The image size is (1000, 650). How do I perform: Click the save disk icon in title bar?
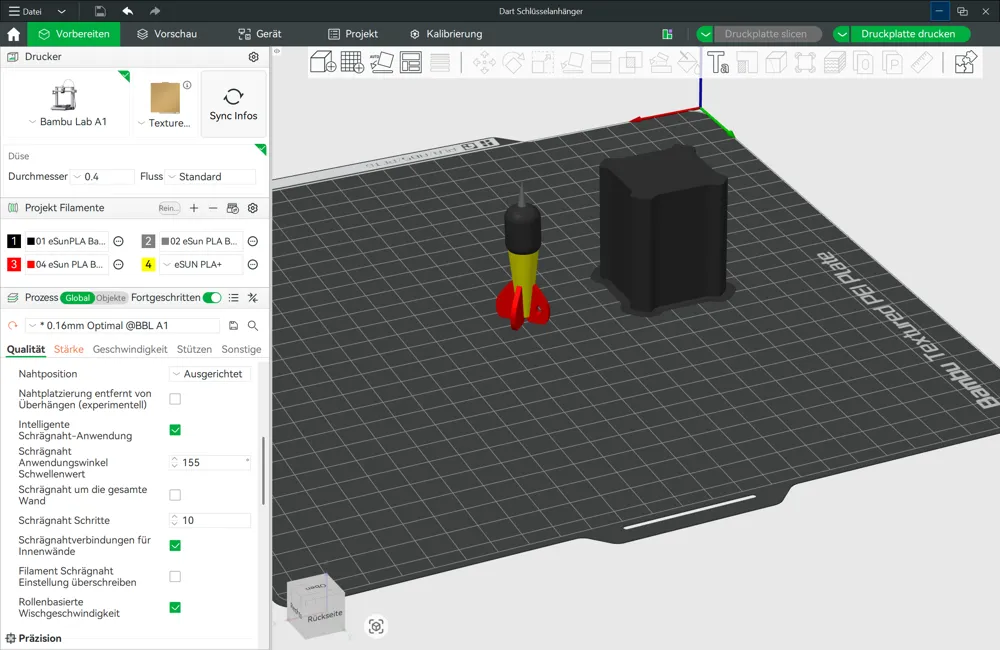[x=100, y=11]
